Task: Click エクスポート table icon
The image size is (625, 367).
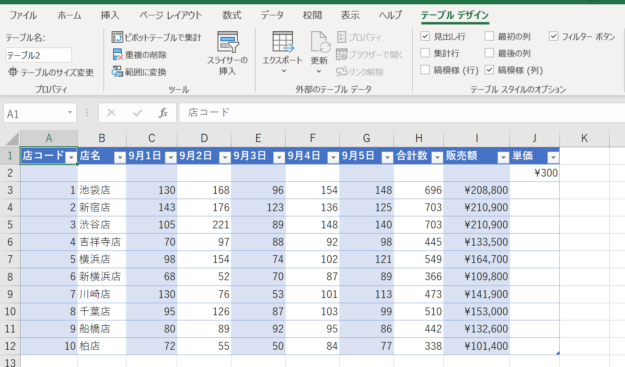Action: [283, 42]
